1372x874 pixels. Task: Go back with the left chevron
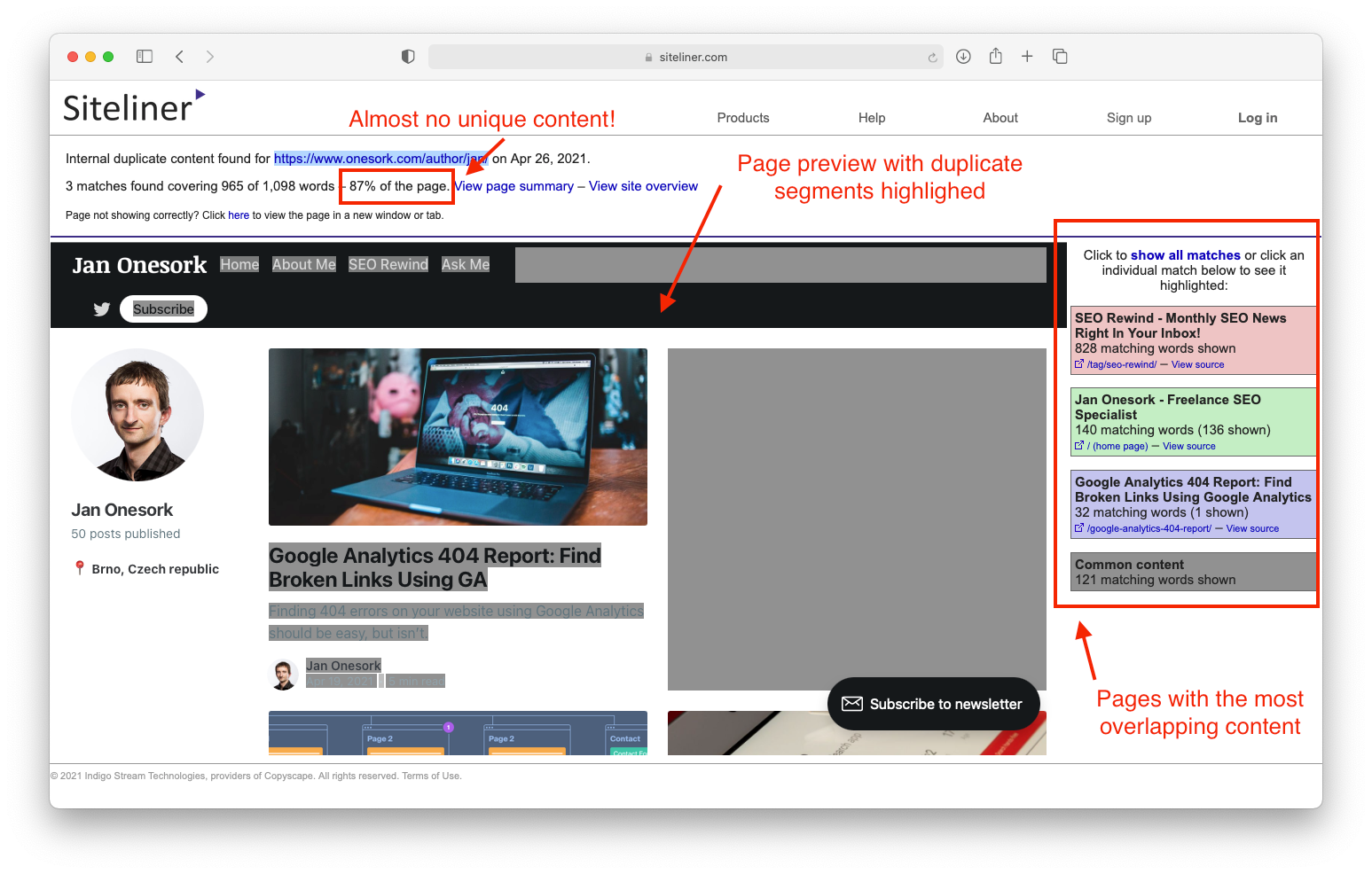coord(179,57)
